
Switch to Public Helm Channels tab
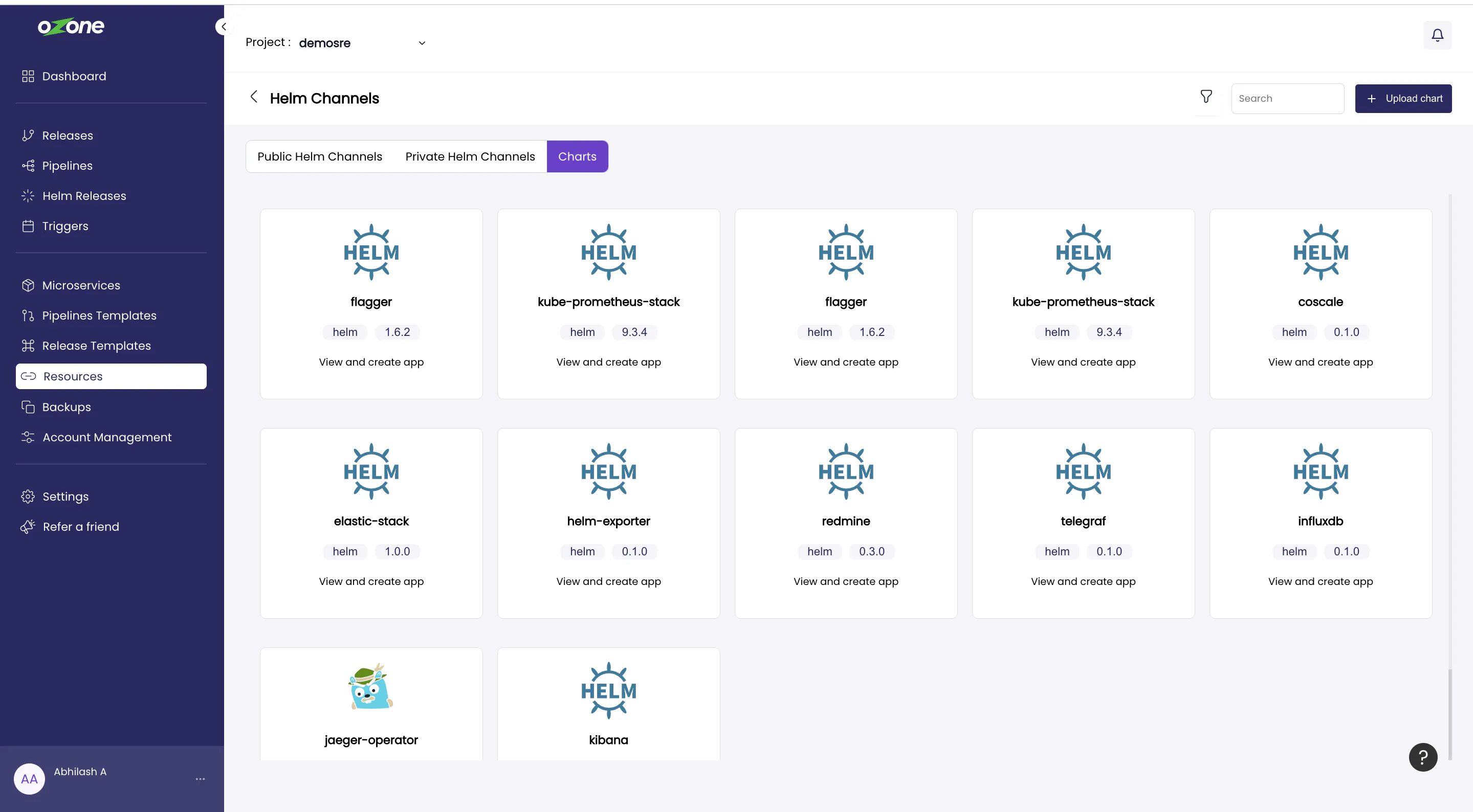pyautogui.click(x=320, y=156)
